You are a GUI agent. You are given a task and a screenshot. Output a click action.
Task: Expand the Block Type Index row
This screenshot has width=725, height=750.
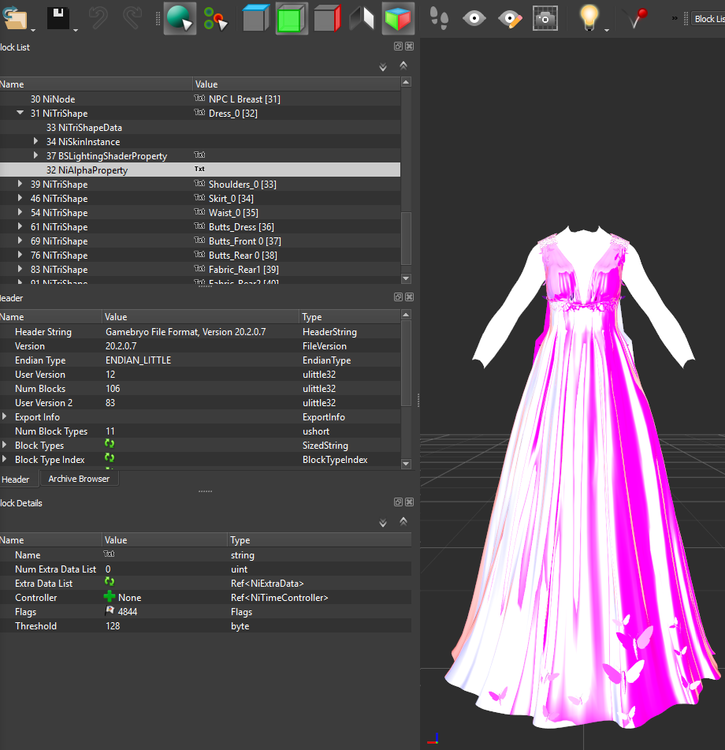(x=4, y=459)
